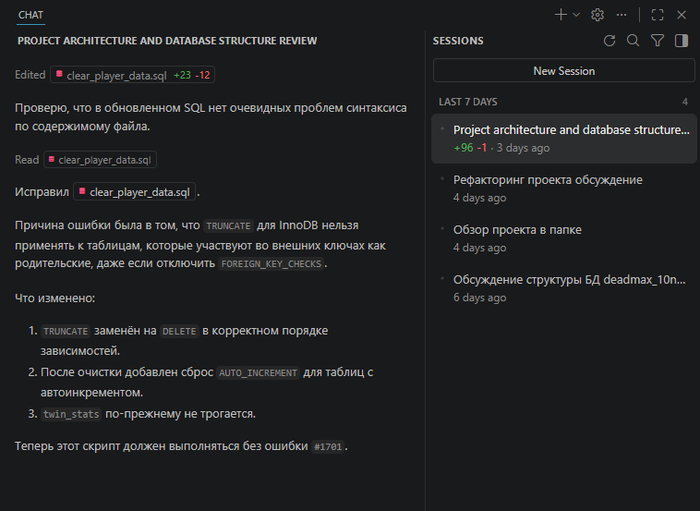Open dropdown arrow next to new chat plus
The height and width of the screenshot is (511, 700).
tap(576, 15)
